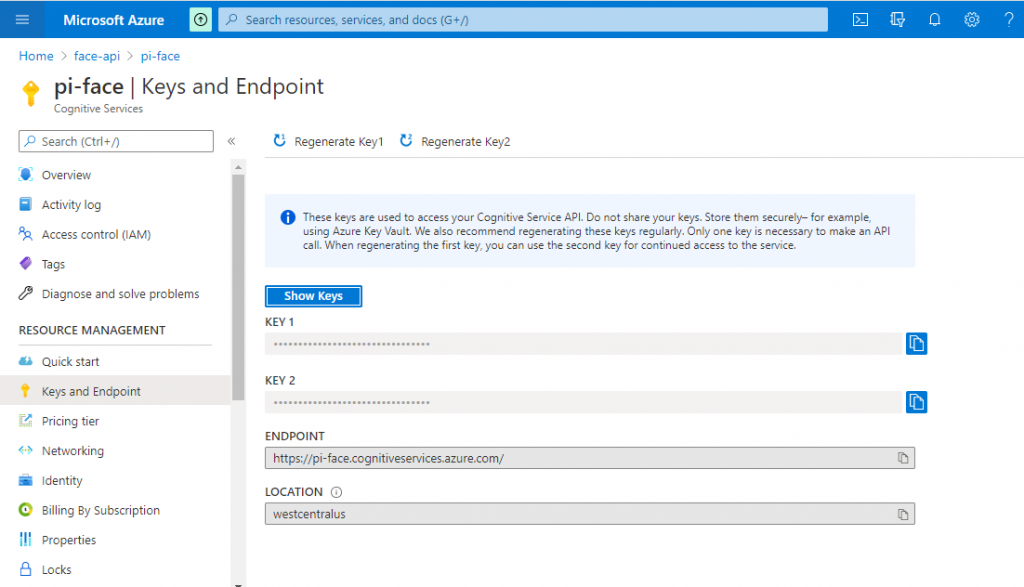This screenshot has height=587, width=1024.
Task: Copy the ENDPOINT URL to clipboard
Action: click(x=905, y=457)
